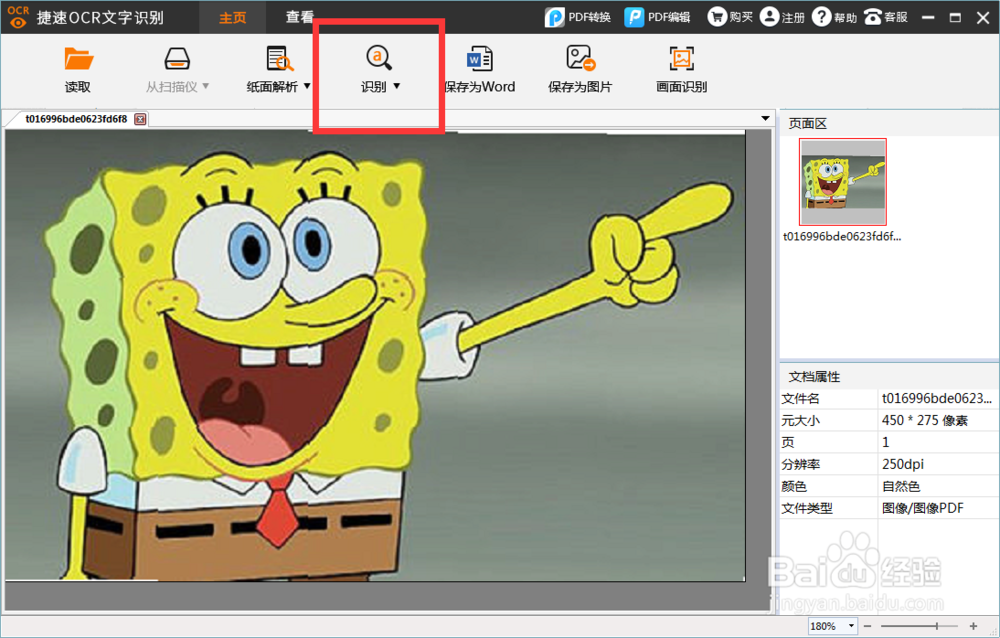The height and width of the screenshot is (638, 1000).
Task: Switch to the 查看 tab
Action: pyautogui.click(x=299, y=17)
